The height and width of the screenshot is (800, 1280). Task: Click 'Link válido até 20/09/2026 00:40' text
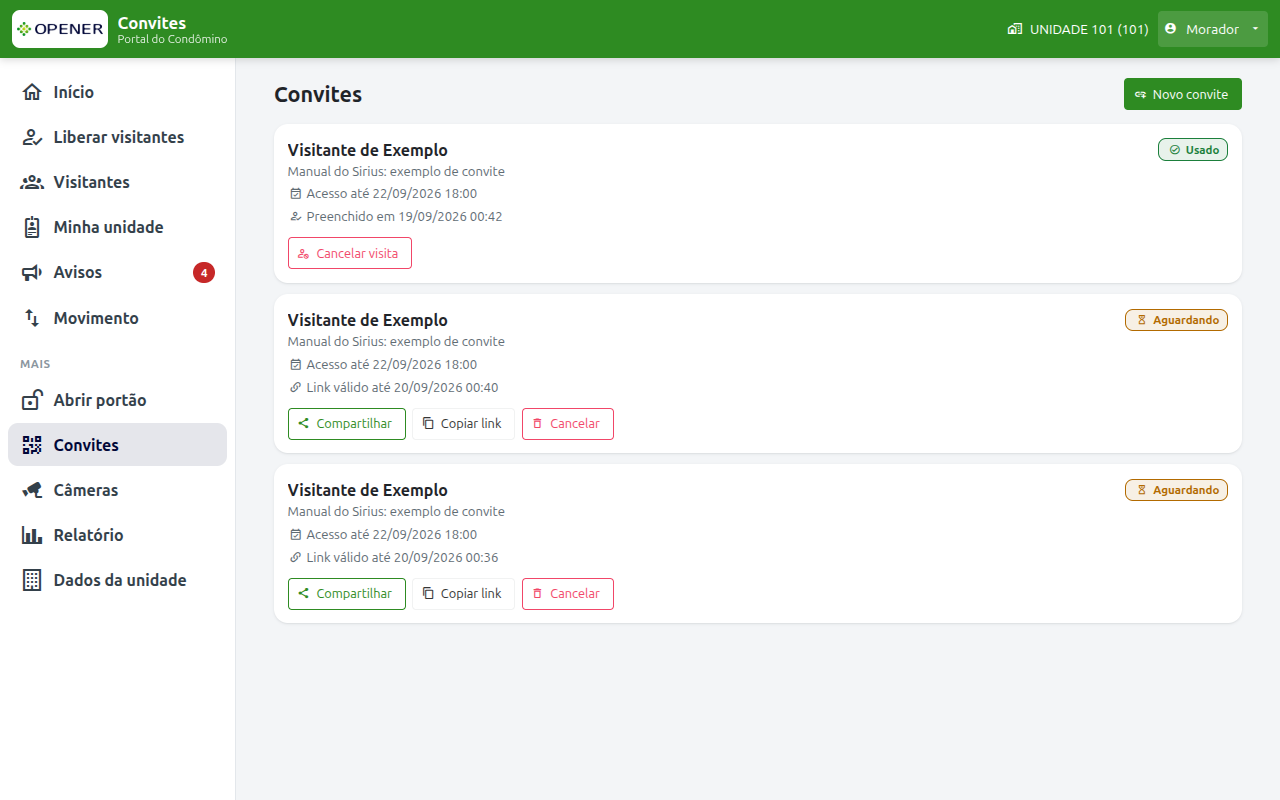[402, 387]
